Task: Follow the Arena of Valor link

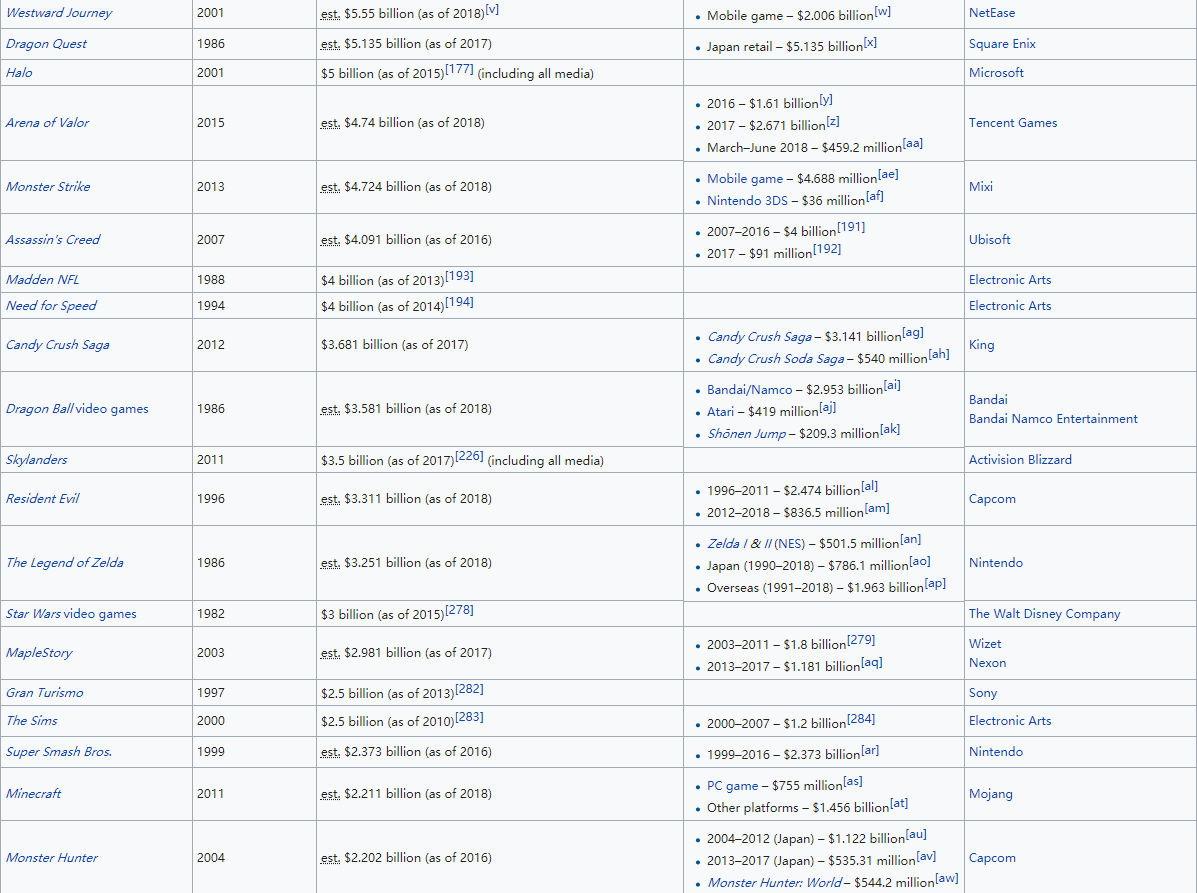Action: click(x=47, y=123)
